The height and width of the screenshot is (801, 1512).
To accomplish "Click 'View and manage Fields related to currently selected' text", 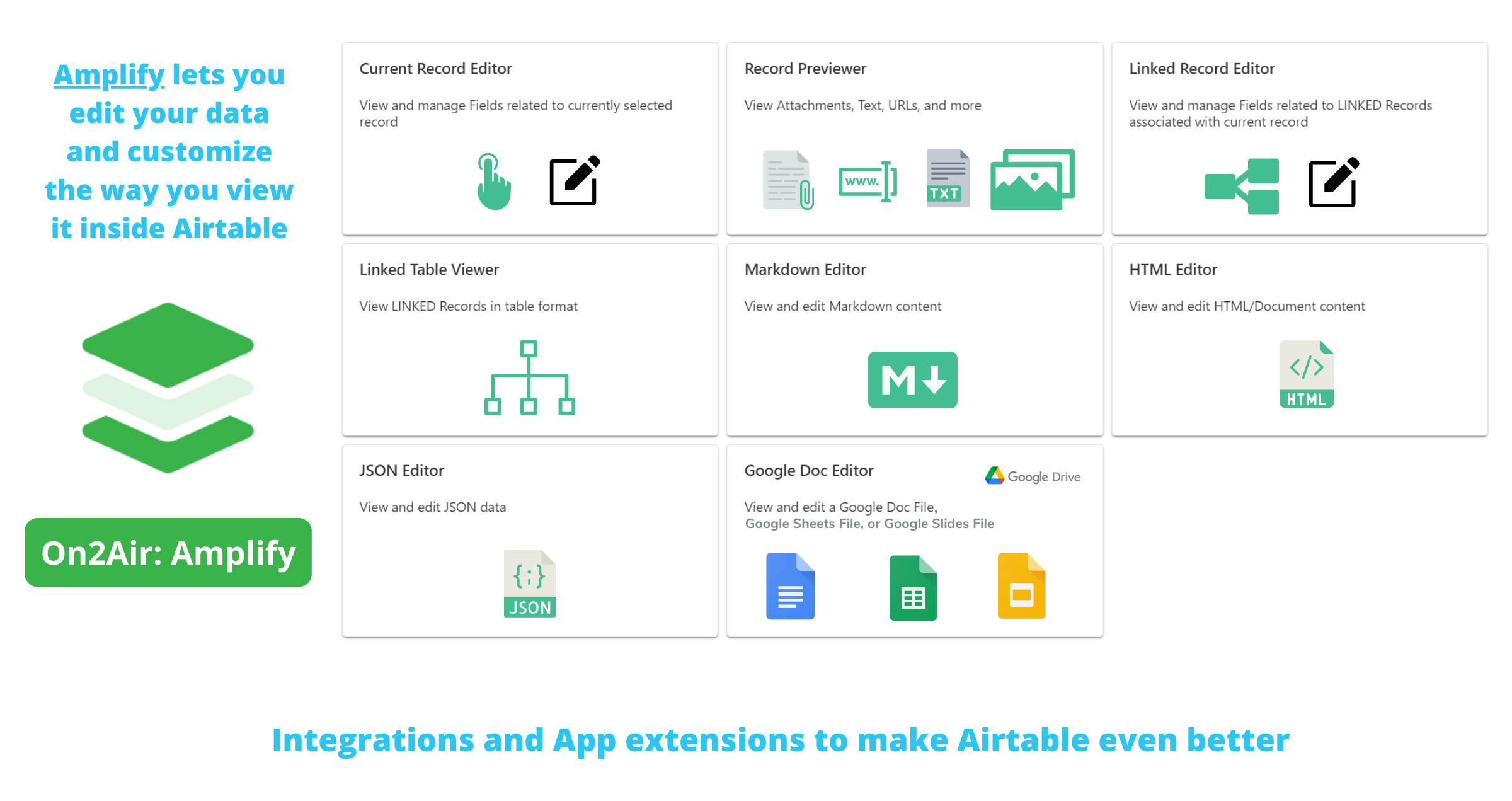I will coord(515,105).
